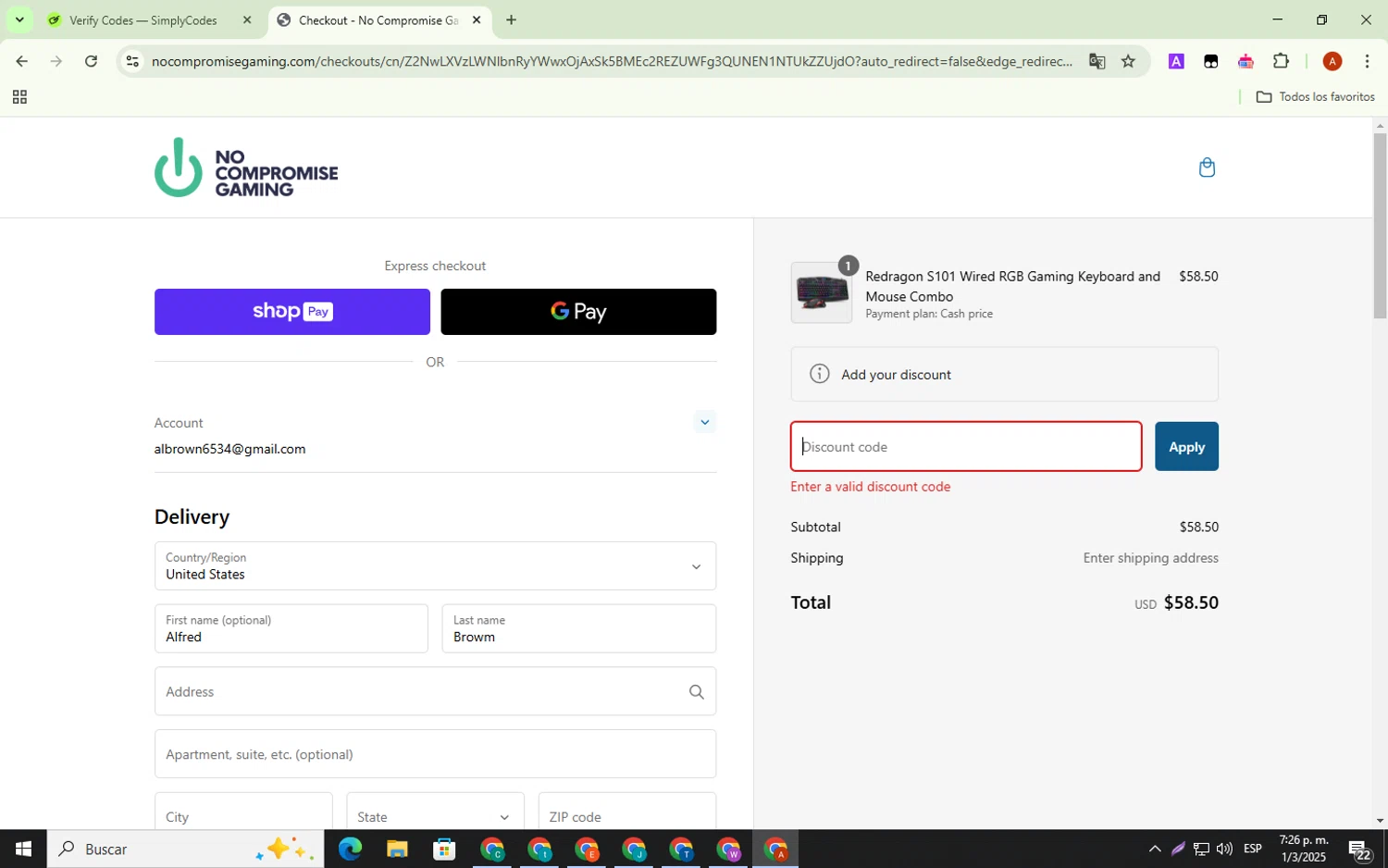Click the Total $58.50 amount

point(1191,602)
